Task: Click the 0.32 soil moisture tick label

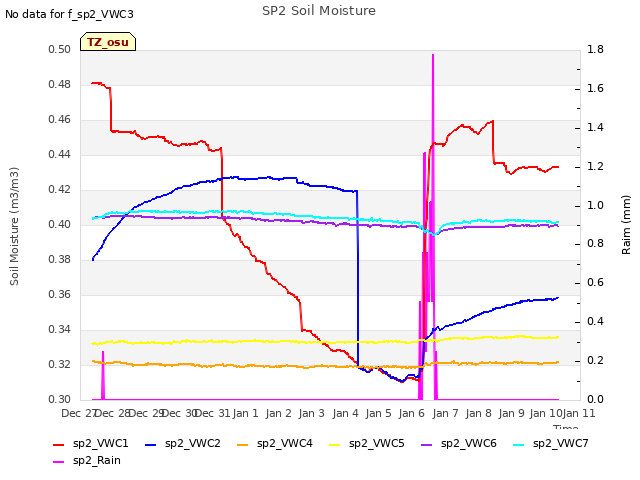Action: [x=60, y=364]
